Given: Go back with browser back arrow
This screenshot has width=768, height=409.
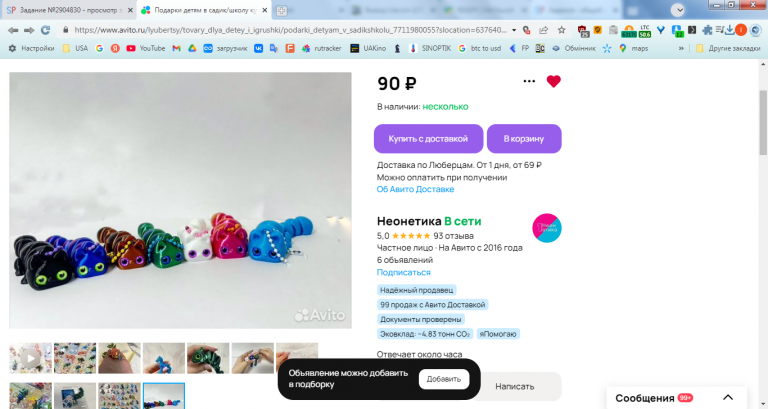Looking at the screenshot, I should pos(13,30).
